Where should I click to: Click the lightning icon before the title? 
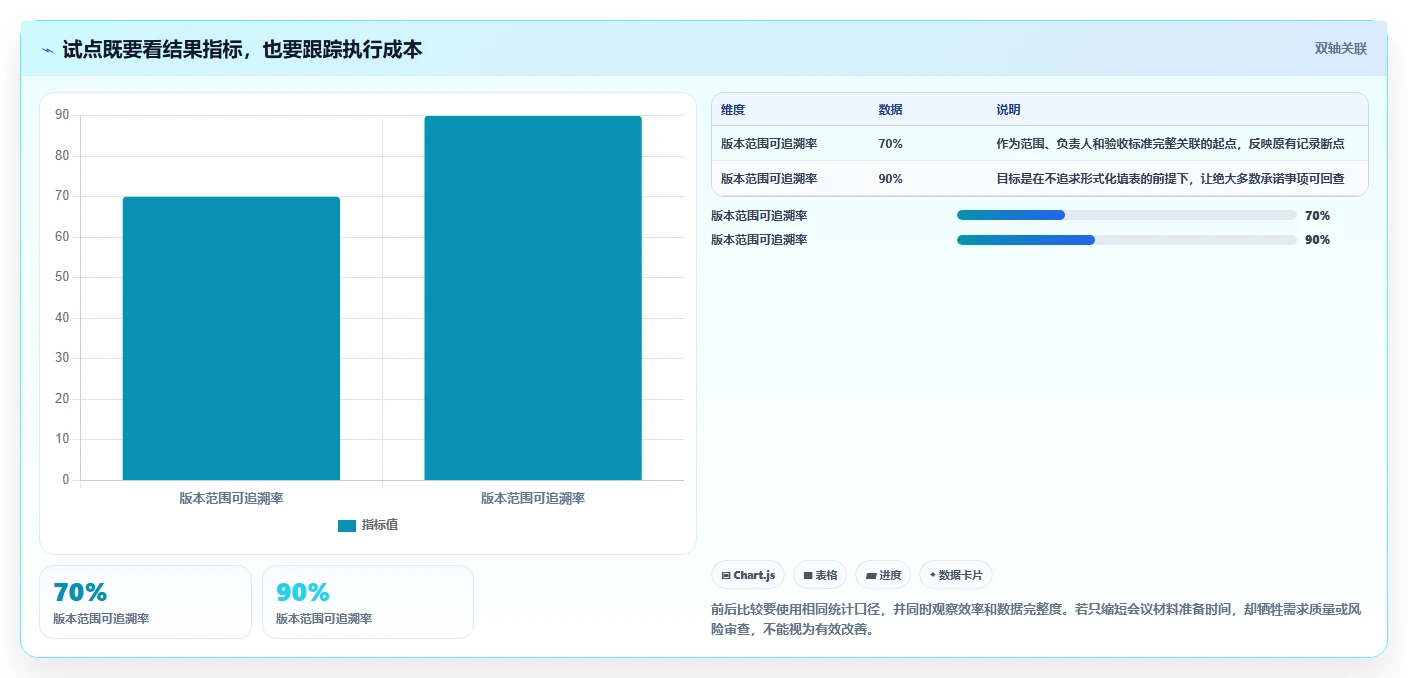[48, 49]
